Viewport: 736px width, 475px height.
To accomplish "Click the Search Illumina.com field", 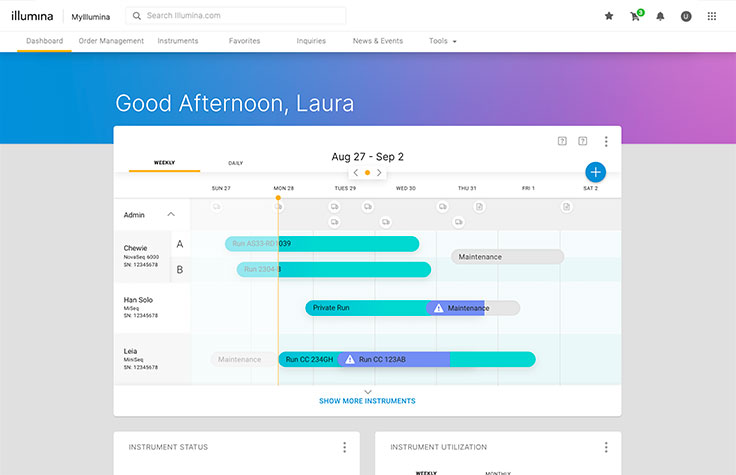I will coord(240,16).
